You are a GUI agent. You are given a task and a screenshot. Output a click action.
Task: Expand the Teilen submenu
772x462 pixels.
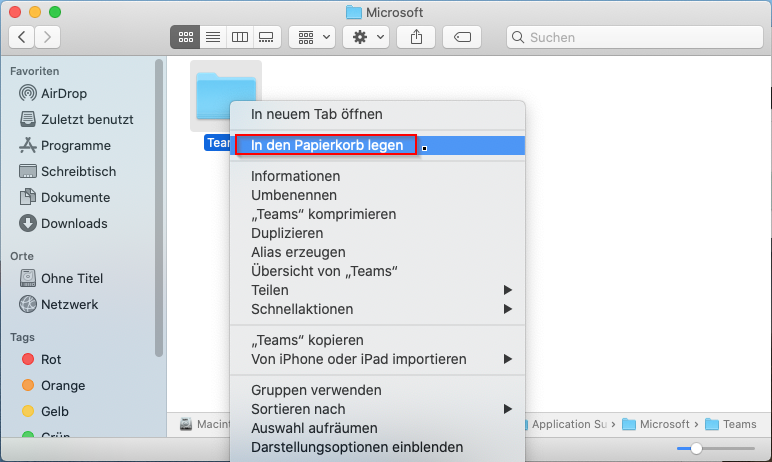(x=377, y=290)
